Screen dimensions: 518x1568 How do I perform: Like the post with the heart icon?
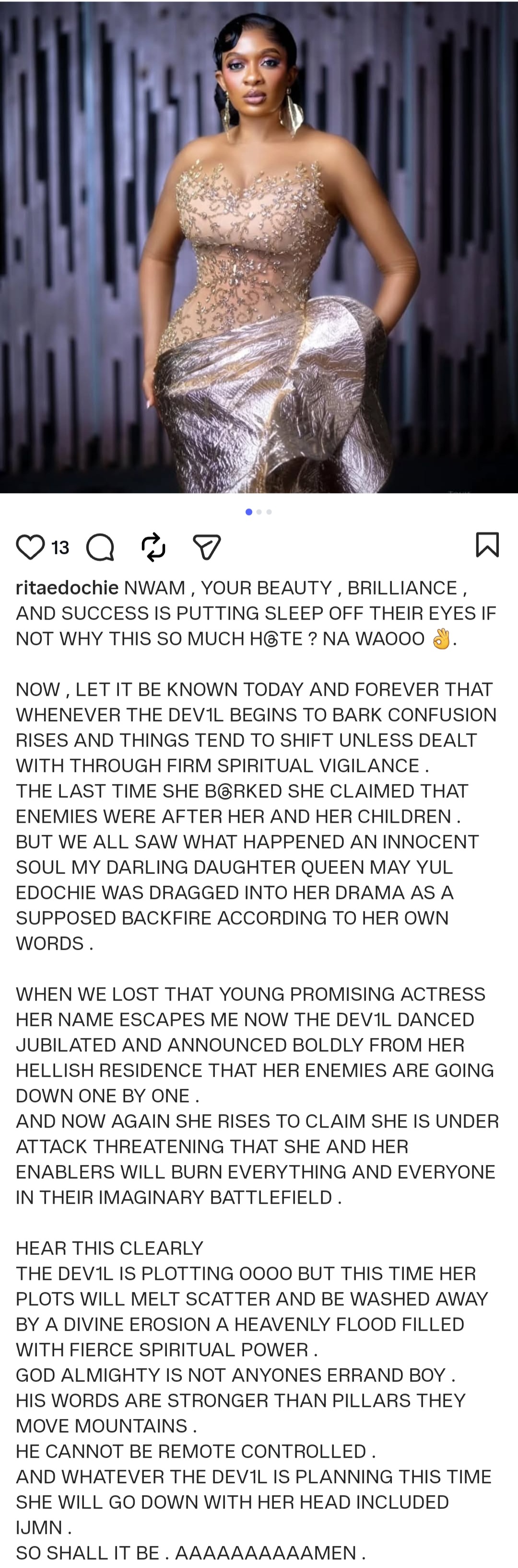(30, 547)
